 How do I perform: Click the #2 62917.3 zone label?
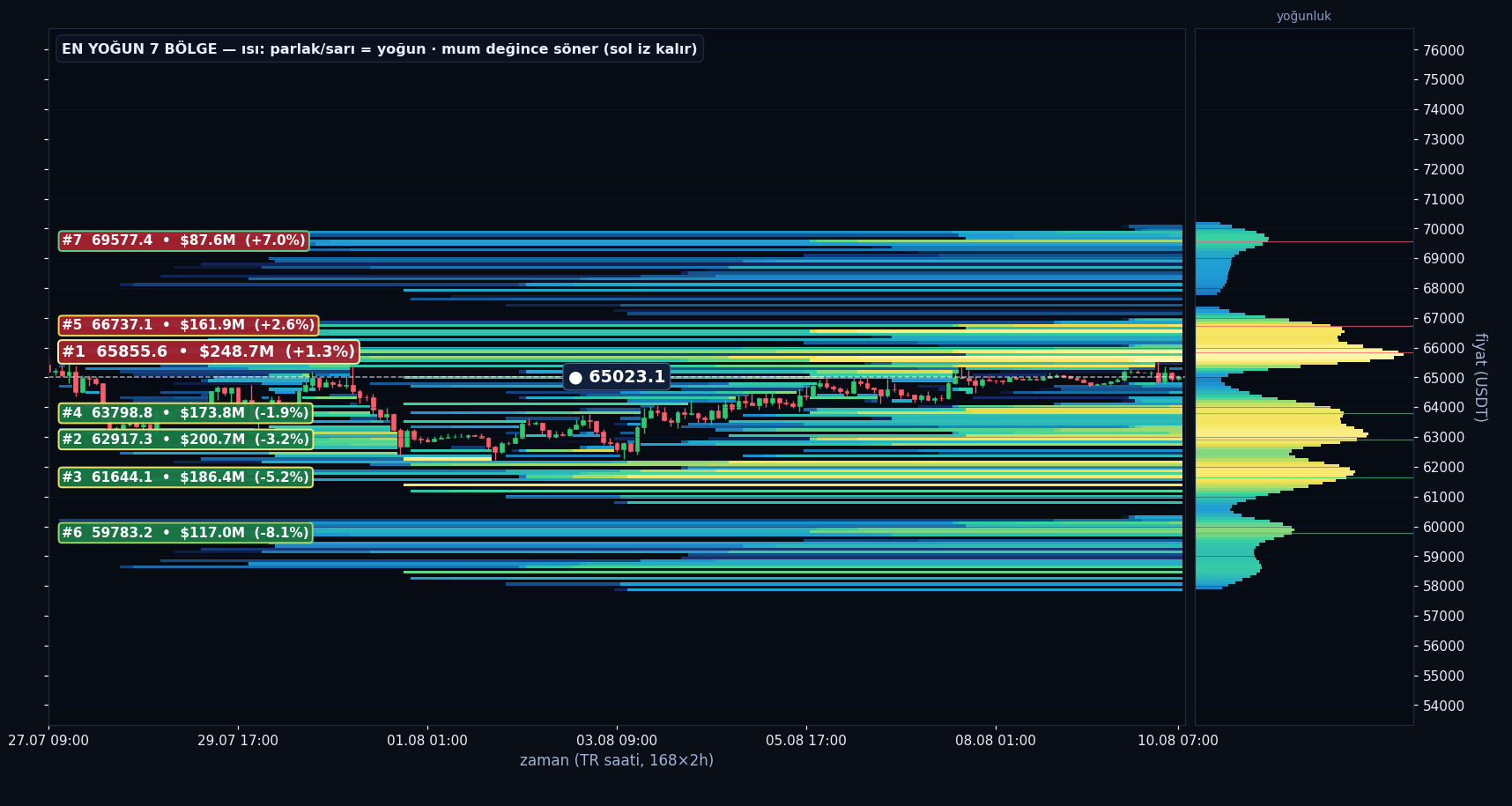pos(185,439)
